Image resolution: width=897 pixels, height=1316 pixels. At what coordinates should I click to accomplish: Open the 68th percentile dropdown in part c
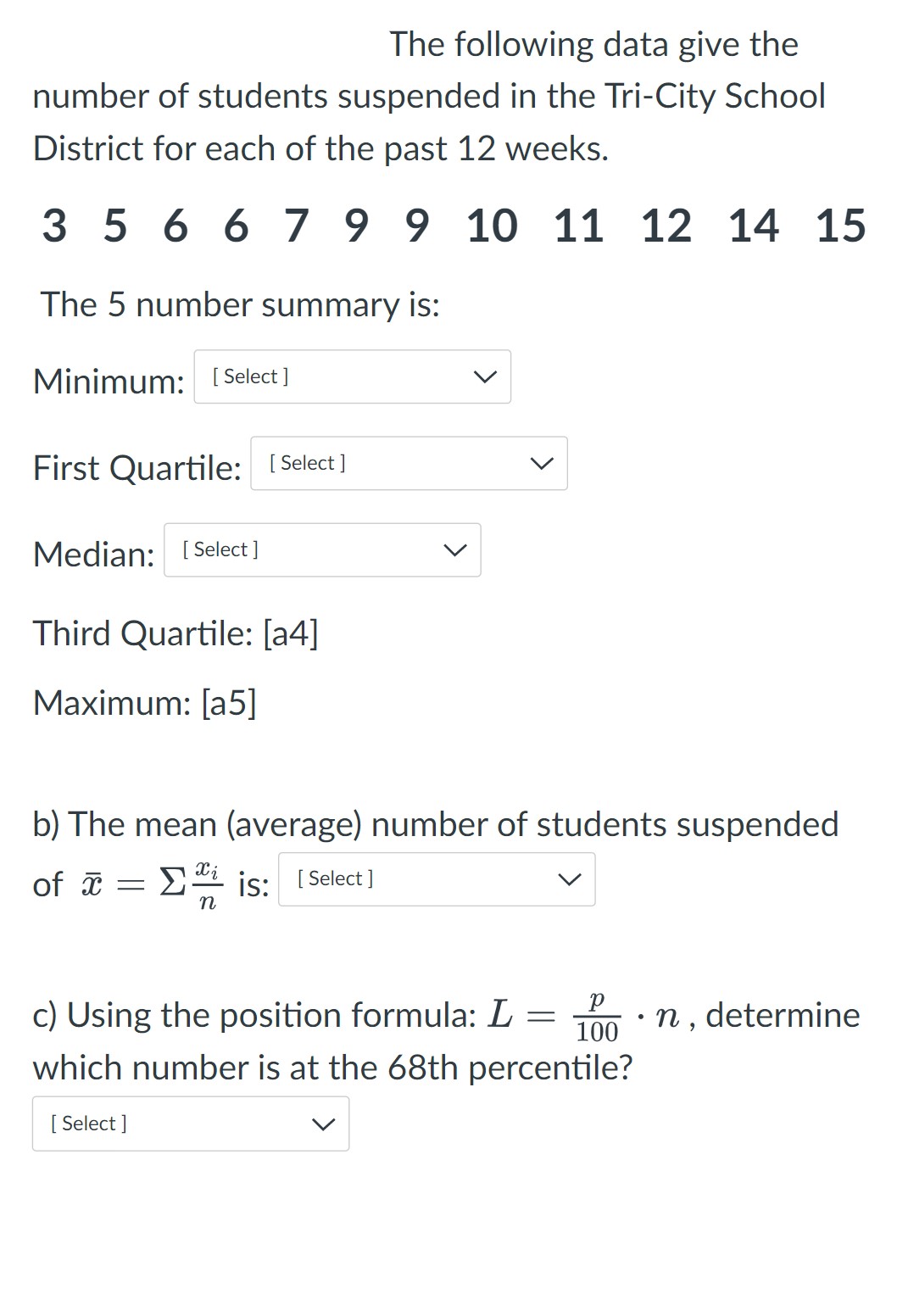coord(190,1124)
